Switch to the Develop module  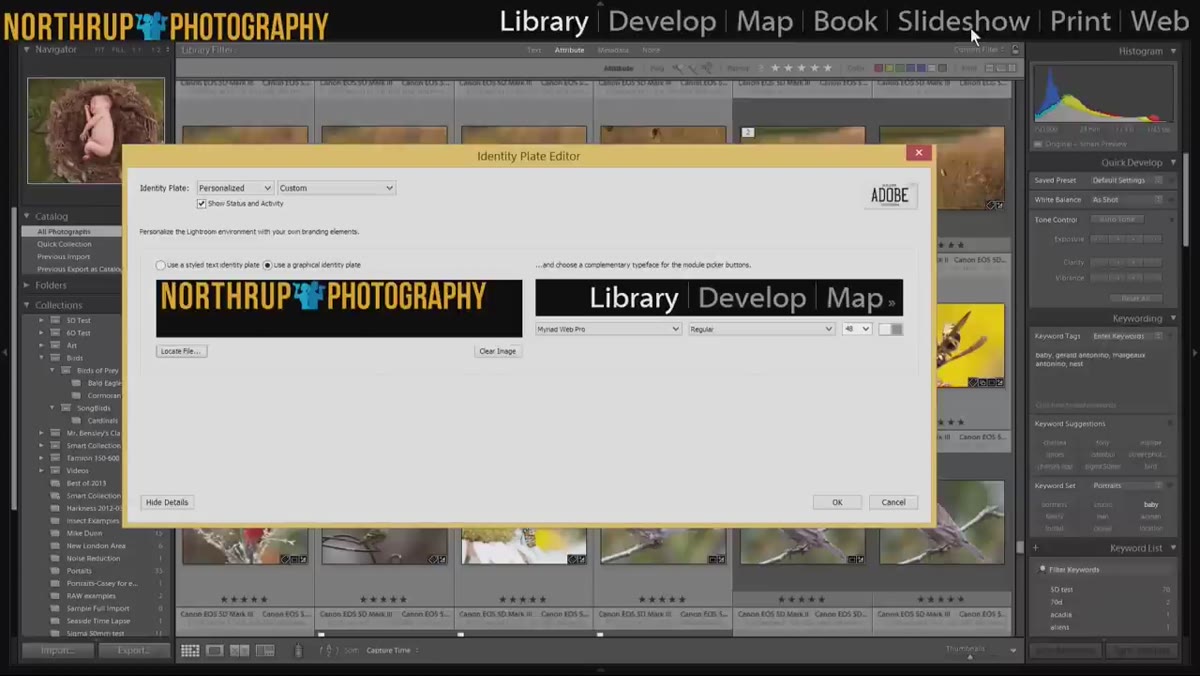662,21
